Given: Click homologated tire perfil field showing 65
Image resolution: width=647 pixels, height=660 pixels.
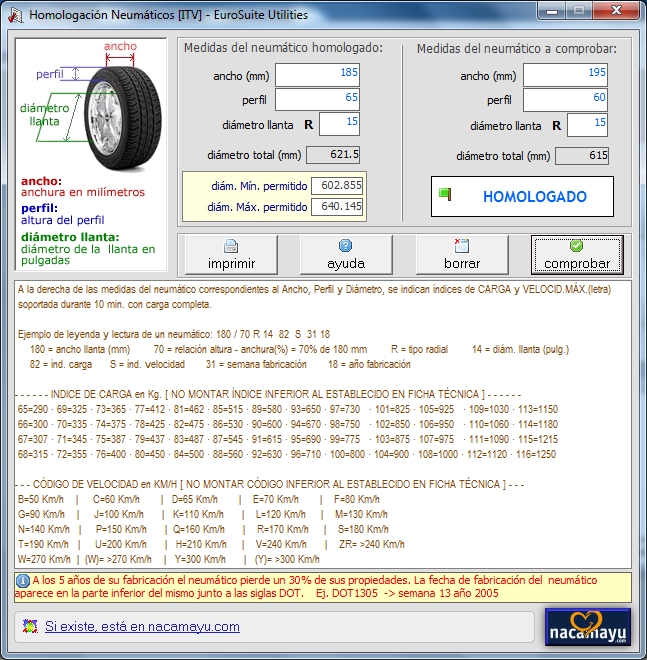Looking at the screenshot, I should tap(317, 99).
